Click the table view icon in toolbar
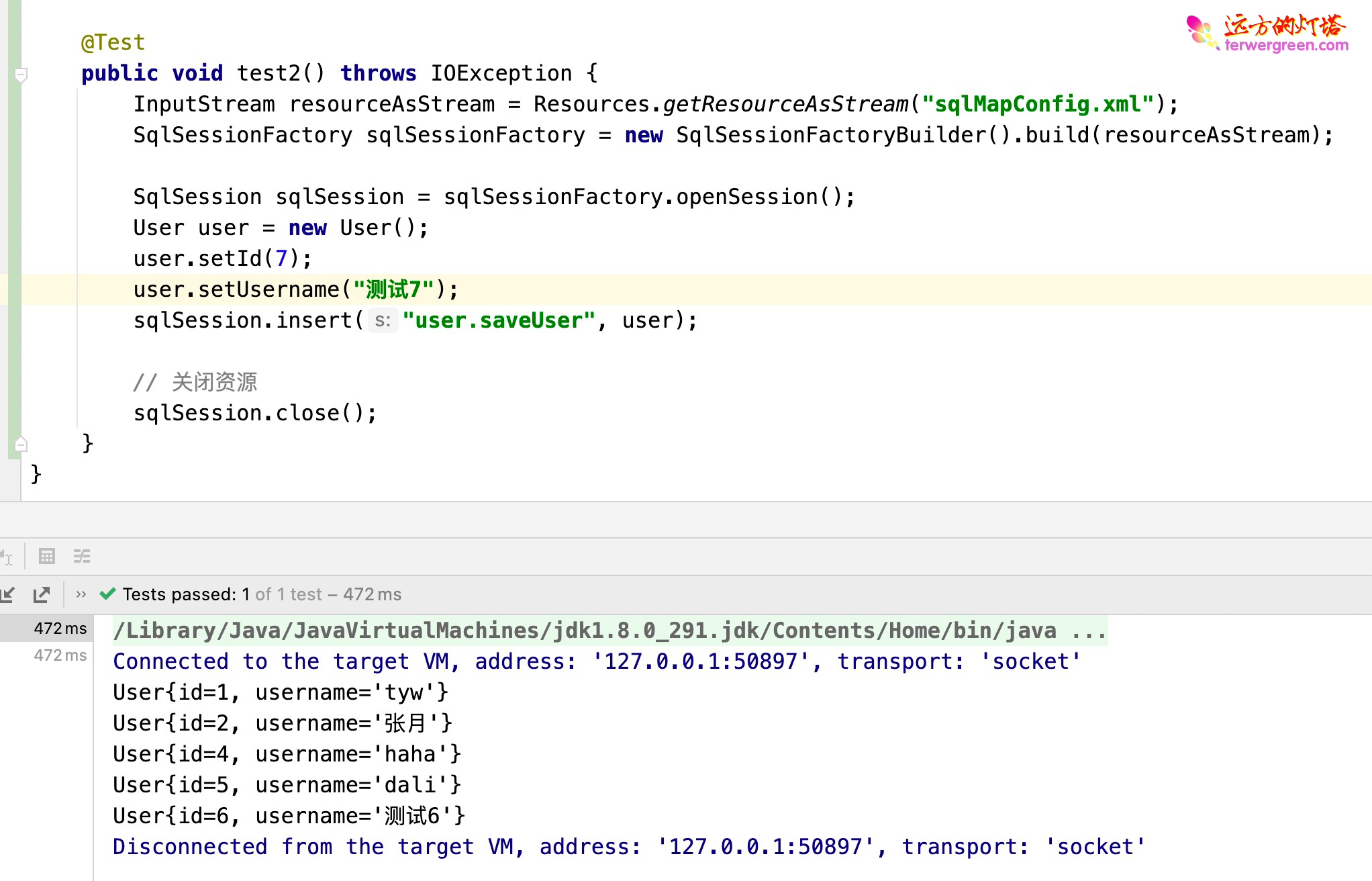The height and width of the screenshot is (881, 1372). (47, 556)
